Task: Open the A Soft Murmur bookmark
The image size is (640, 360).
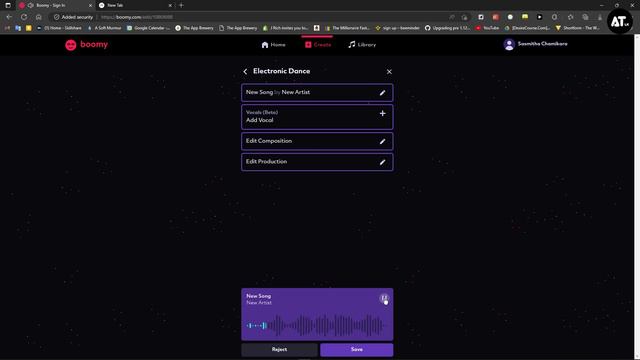Action: [105, 28]
